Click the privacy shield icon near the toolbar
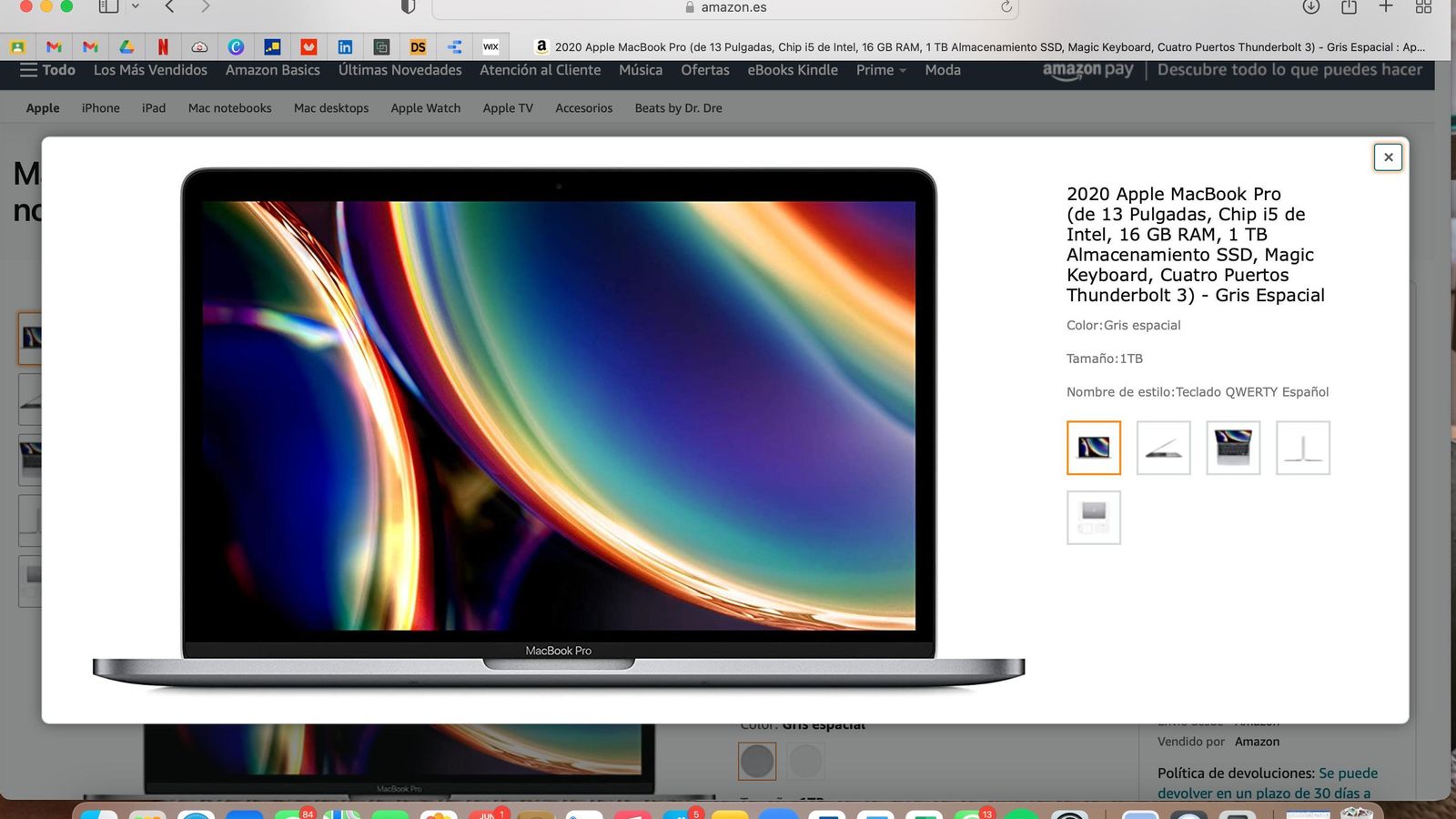 tap(407, 7)
